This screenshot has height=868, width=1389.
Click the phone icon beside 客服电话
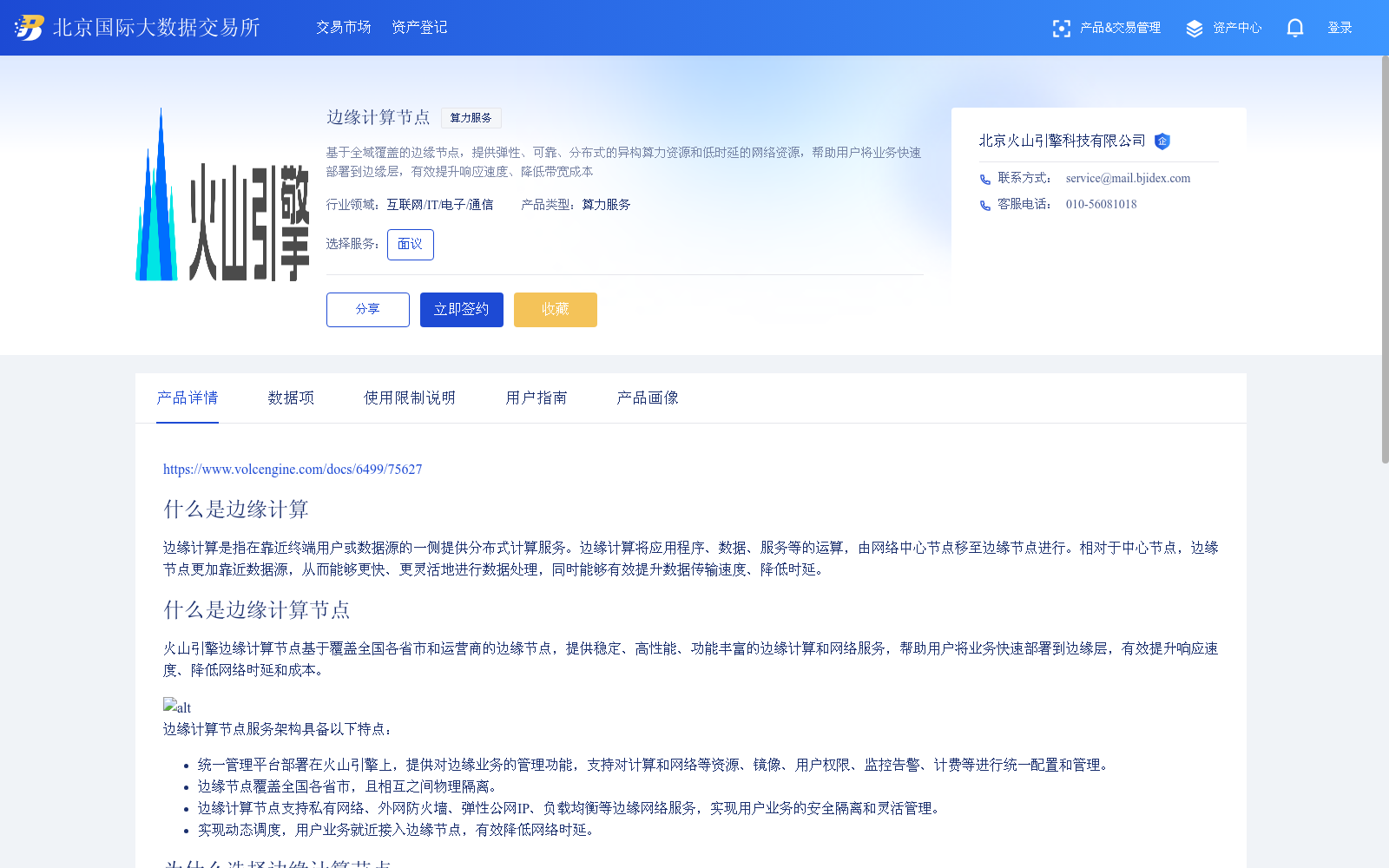tap(985, 206)
